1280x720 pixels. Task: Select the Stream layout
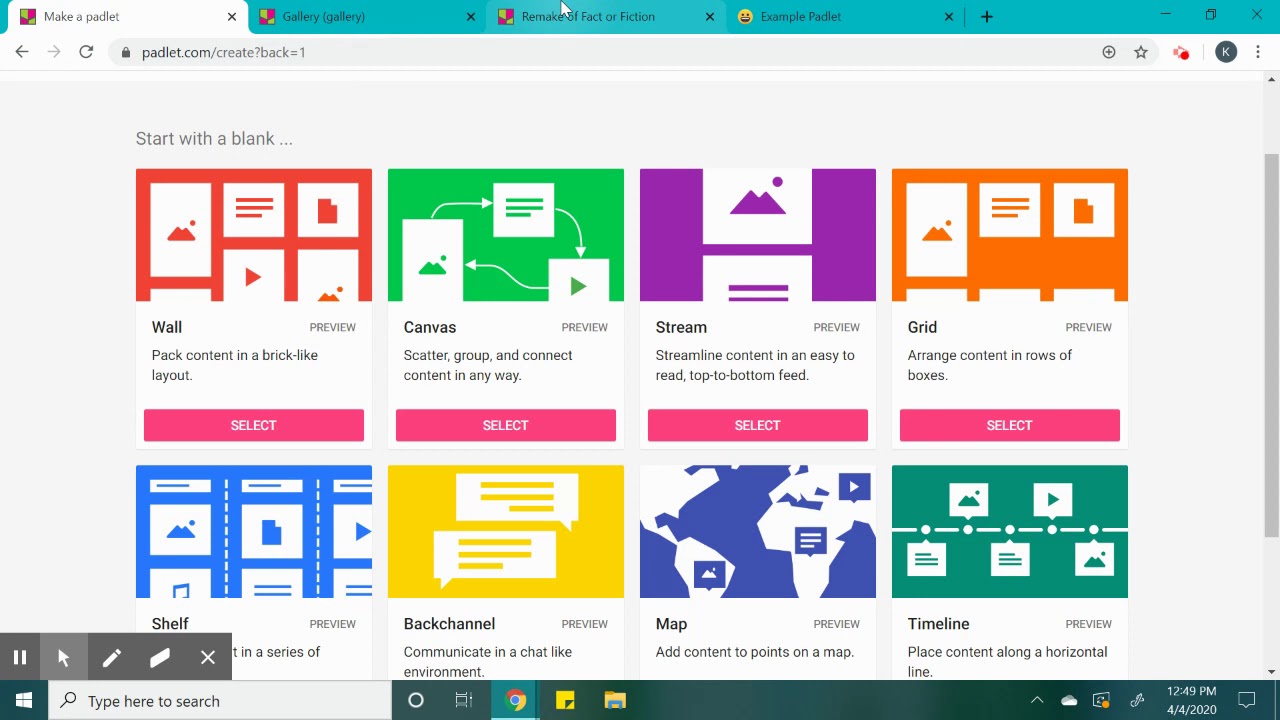point(758,425)
